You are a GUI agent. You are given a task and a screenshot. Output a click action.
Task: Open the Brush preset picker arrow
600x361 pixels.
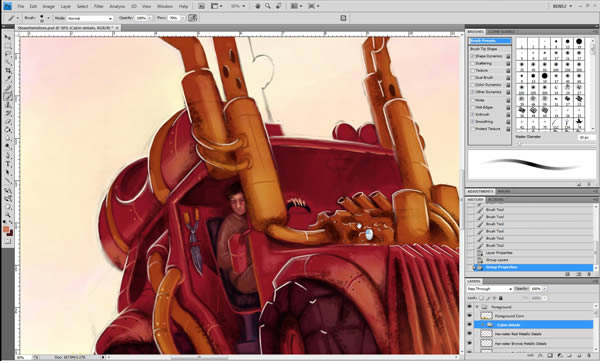coord(48,18)
